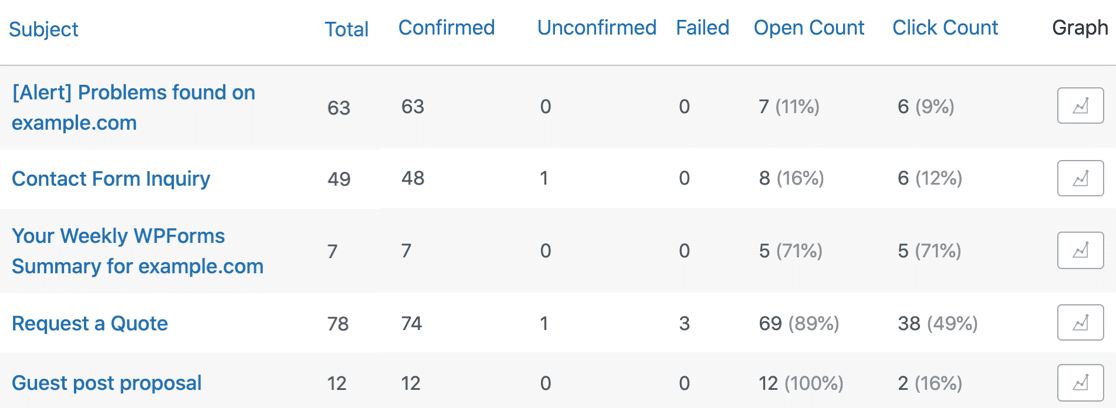Open graph for Alert Problems found email
1116x408 pixels.
(1080, 106)
